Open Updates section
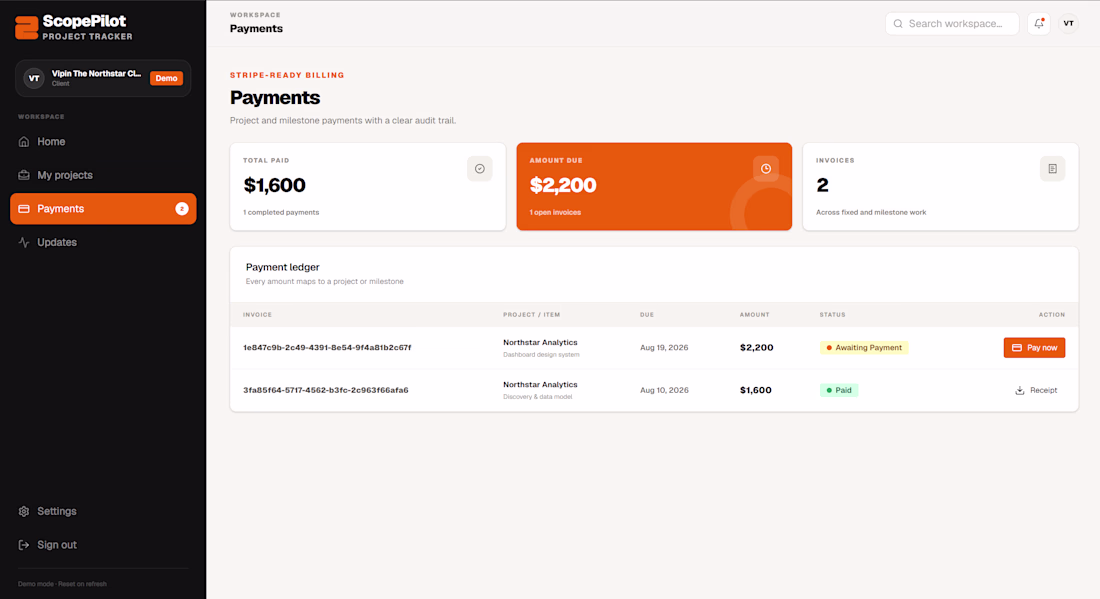This screenshot has height=599, width=1100. tap(103, 243)
